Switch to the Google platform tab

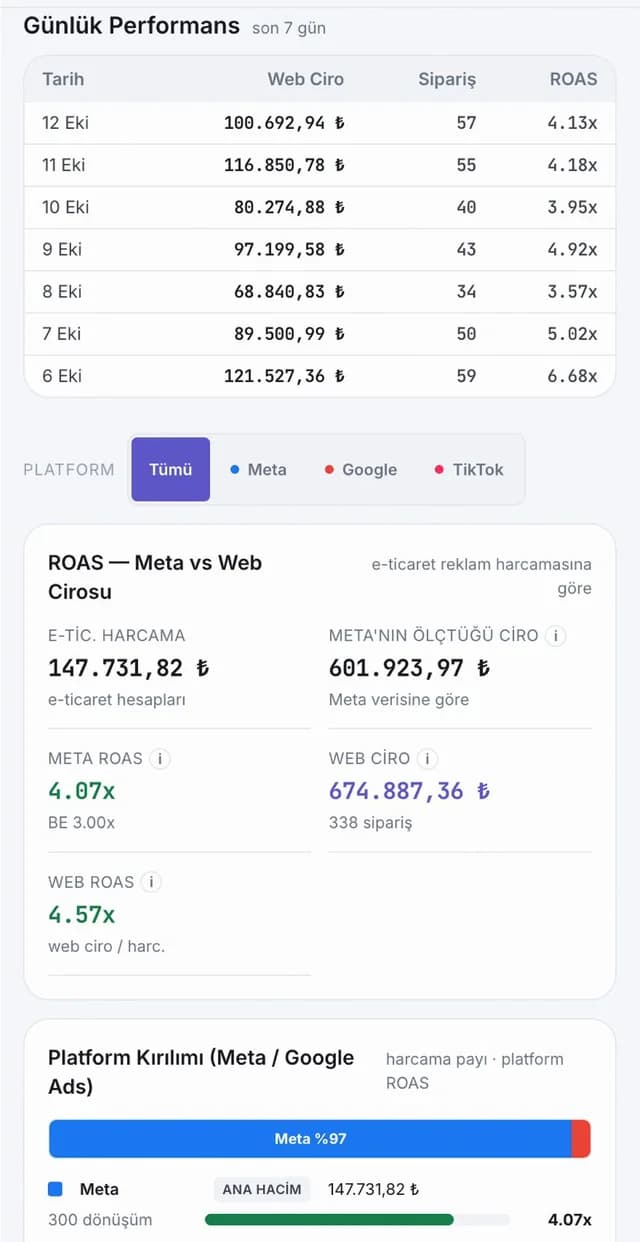coord(361,469)
